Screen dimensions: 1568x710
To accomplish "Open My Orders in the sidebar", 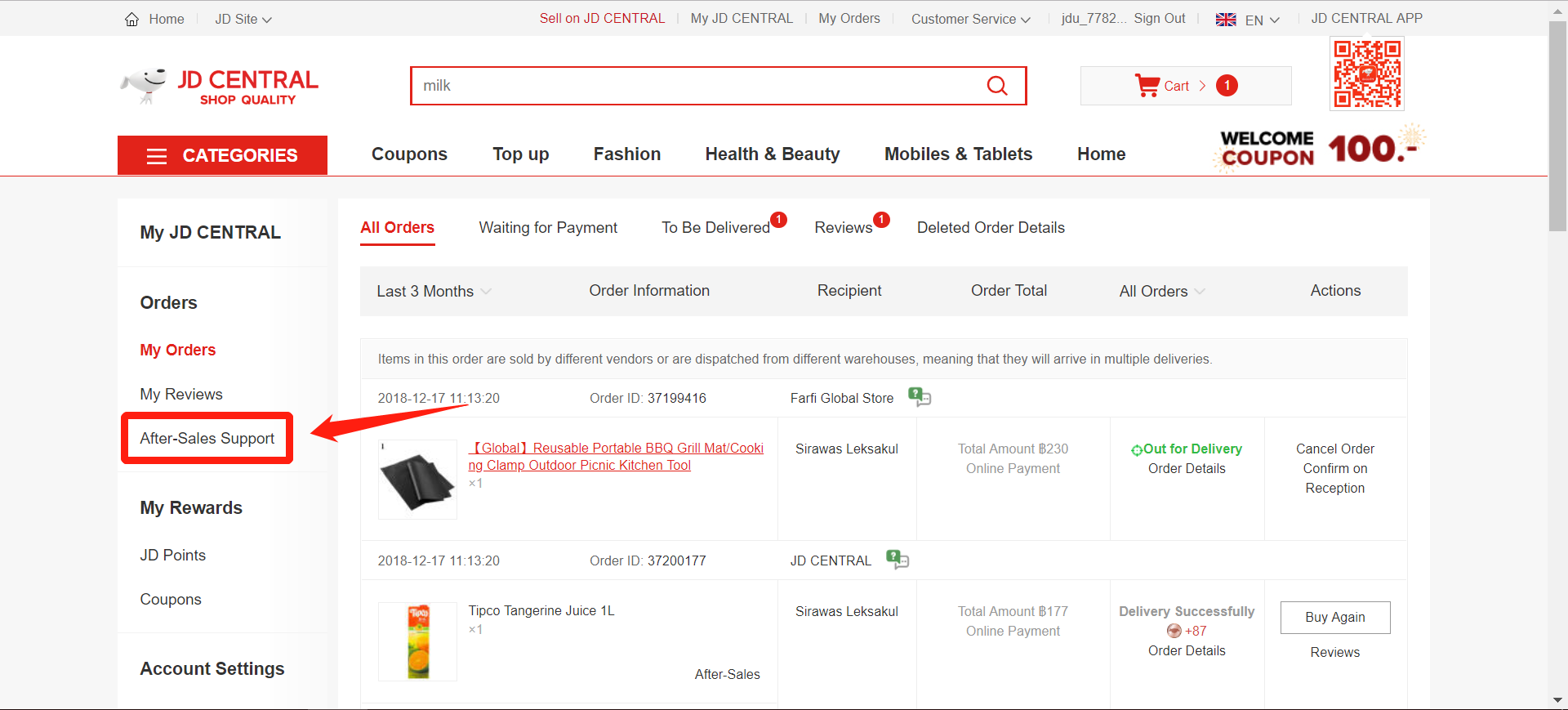I will [x=178, y=351].
